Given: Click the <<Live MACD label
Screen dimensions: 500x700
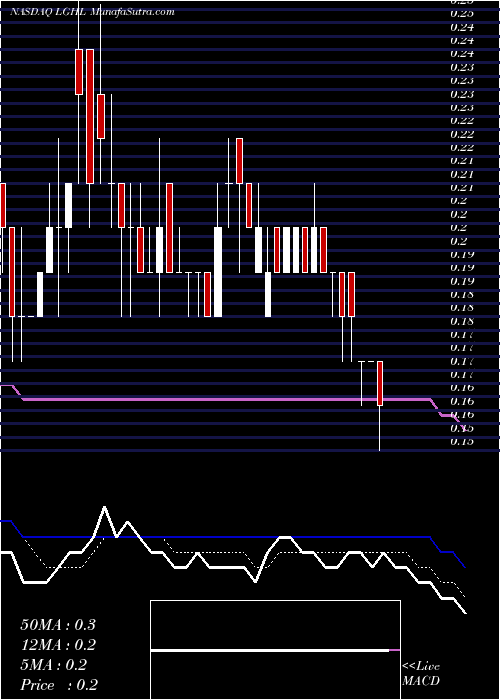Looking at the screenshot, I should (421, 673).
